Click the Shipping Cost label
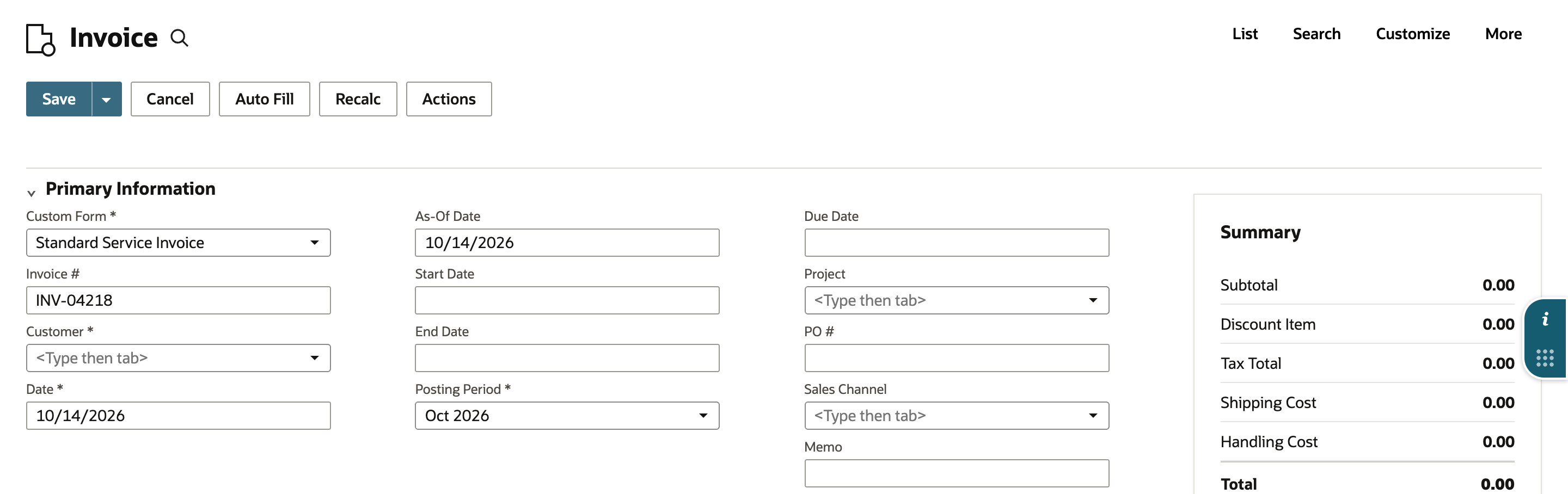This screenshot has height=494, width=1568. click(1268, 403)
